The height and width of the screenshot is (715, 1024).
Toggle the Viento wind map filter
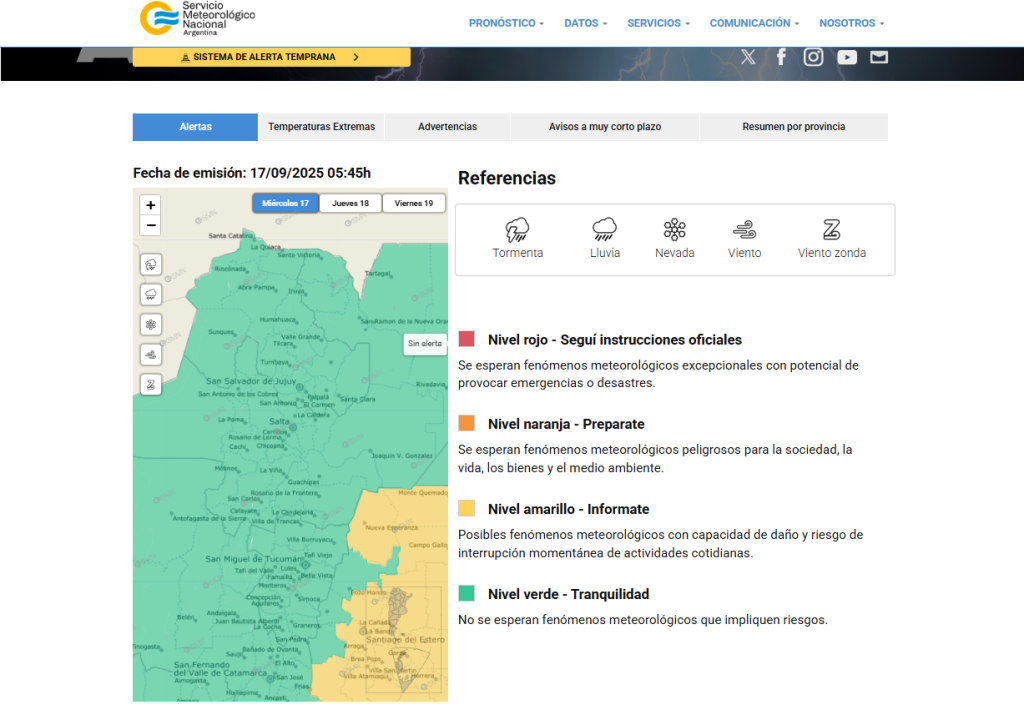(151, 354)
